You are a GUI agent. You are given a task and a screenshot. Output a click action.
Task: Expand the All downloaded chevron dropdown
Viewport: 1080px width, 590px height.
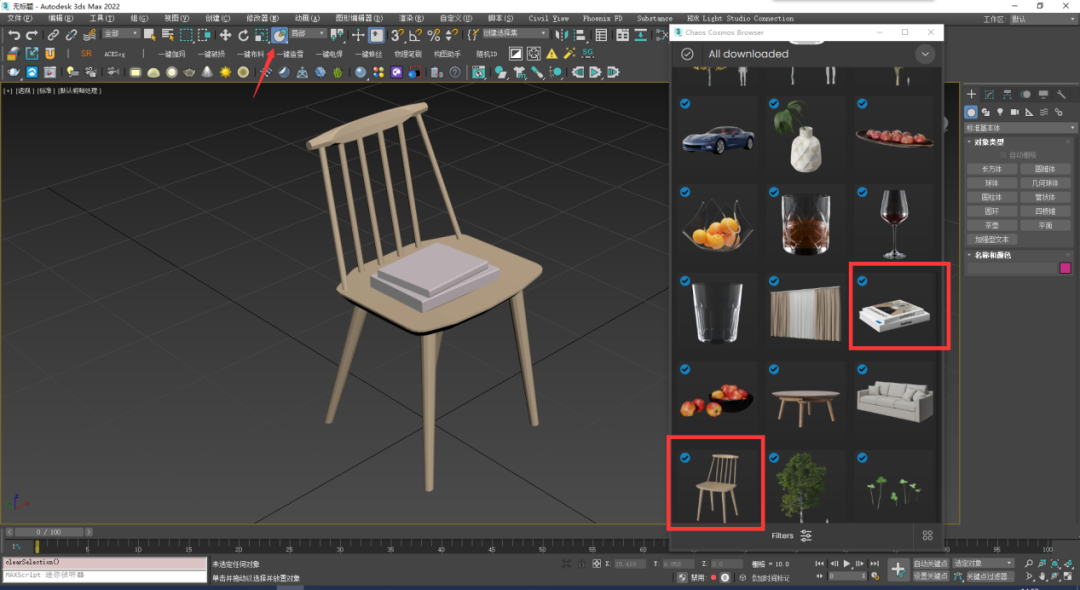(x=926, y=54)
